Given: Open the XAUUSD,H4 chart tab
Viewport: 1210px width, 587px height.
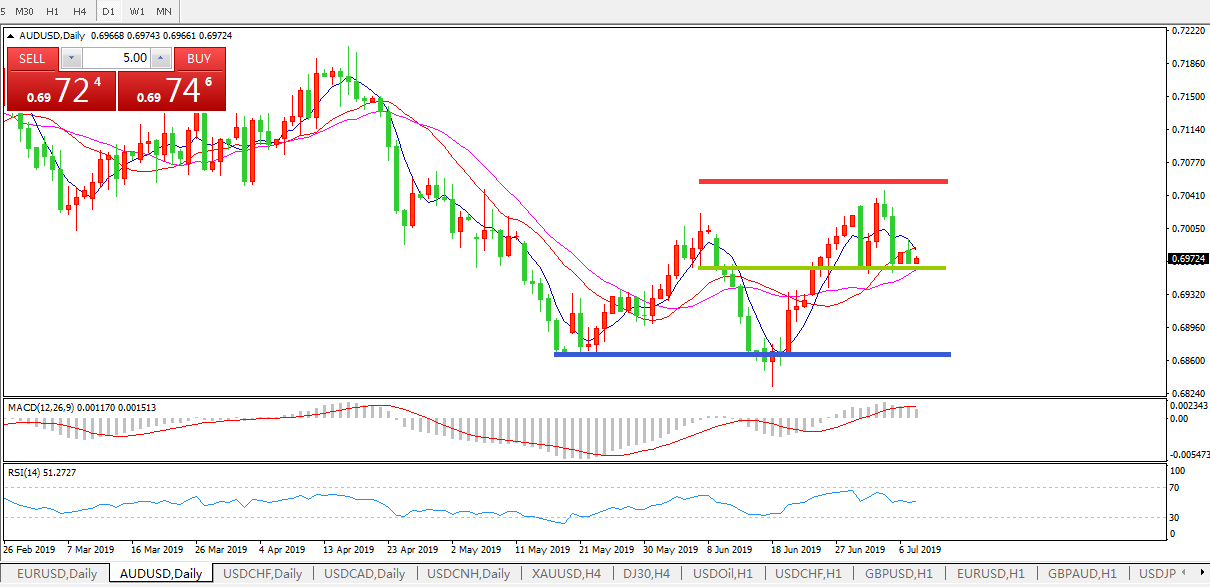Looking at the screenshot, I should (x=564, y=574).
